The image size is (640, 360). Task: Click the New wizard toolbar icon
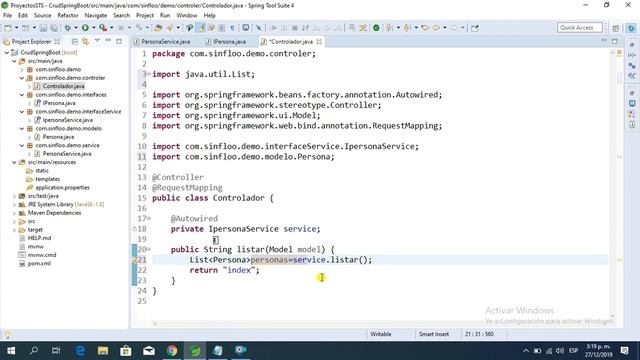point(8,28)
